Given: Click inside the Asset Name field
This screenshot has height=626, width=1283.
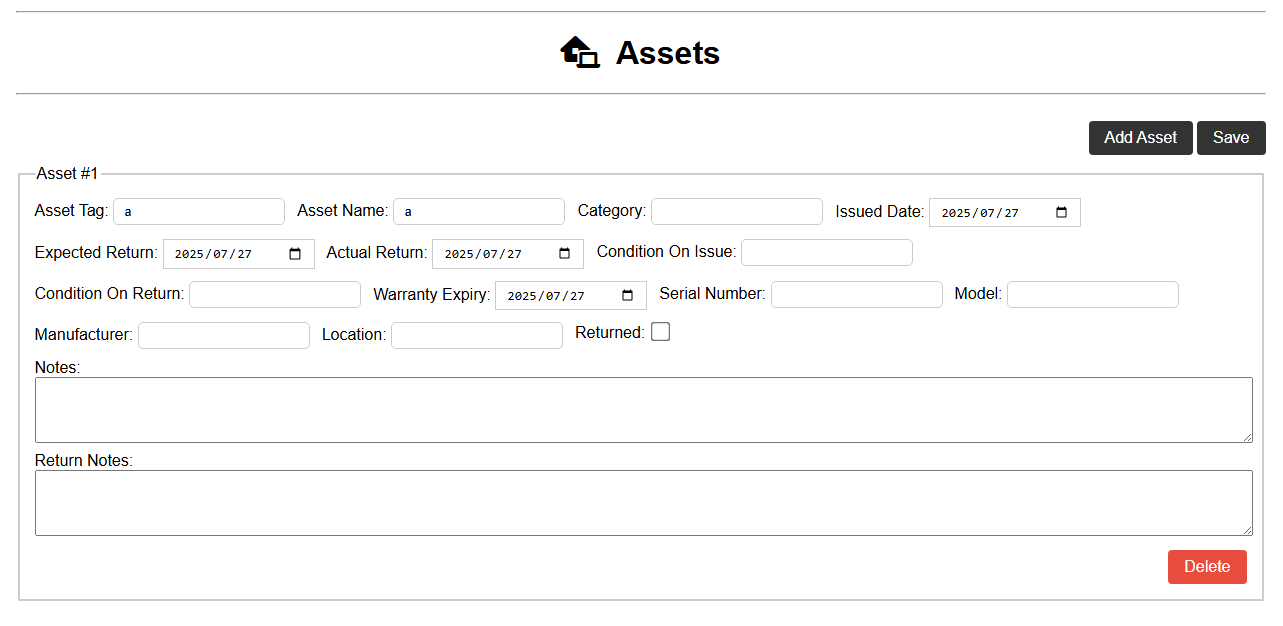Looking at the screenshot, I should [478, 211].
